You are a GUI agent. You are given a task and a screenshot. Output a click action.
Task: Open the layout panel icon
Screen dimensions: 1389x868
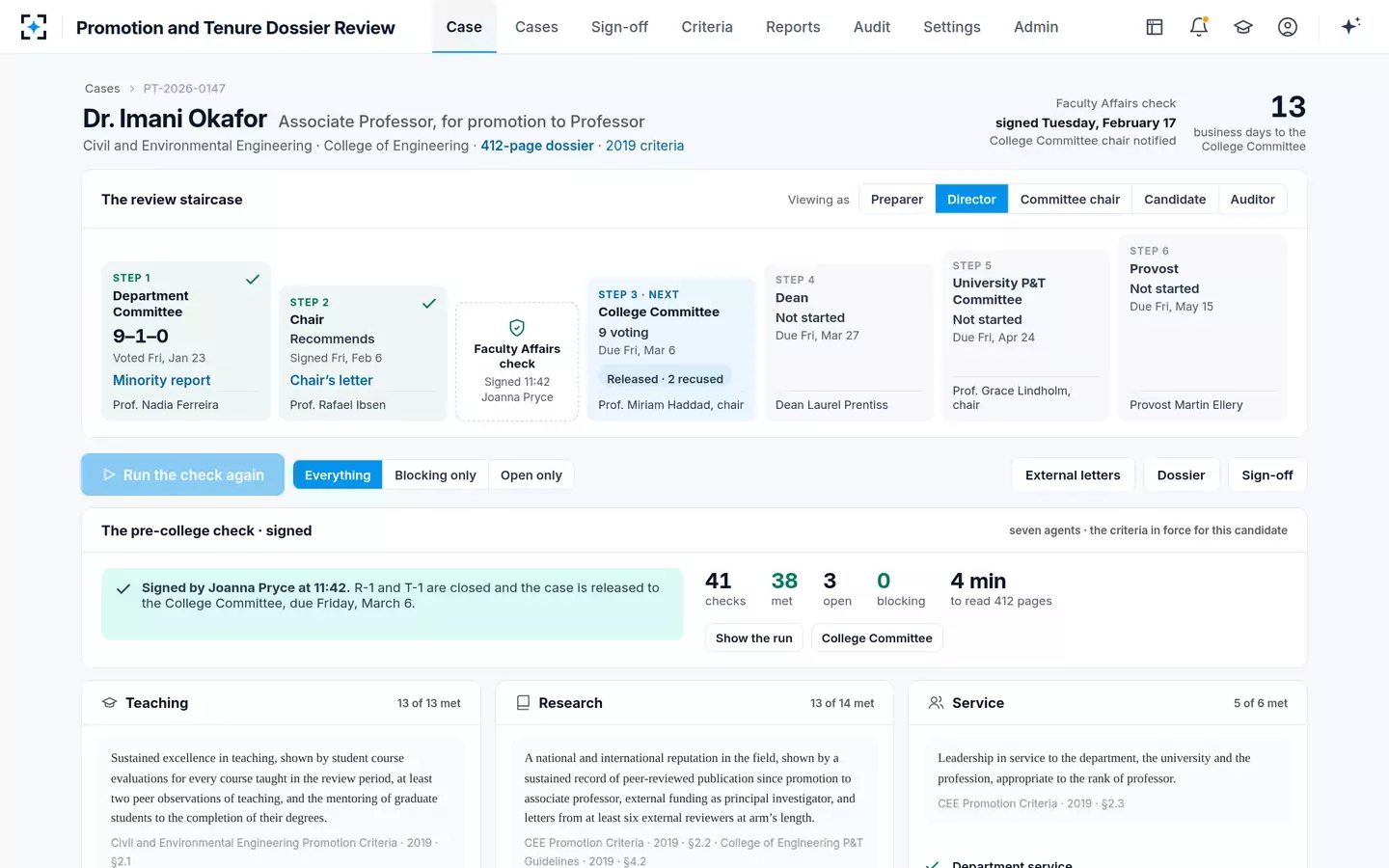[x=1155, y=27]
